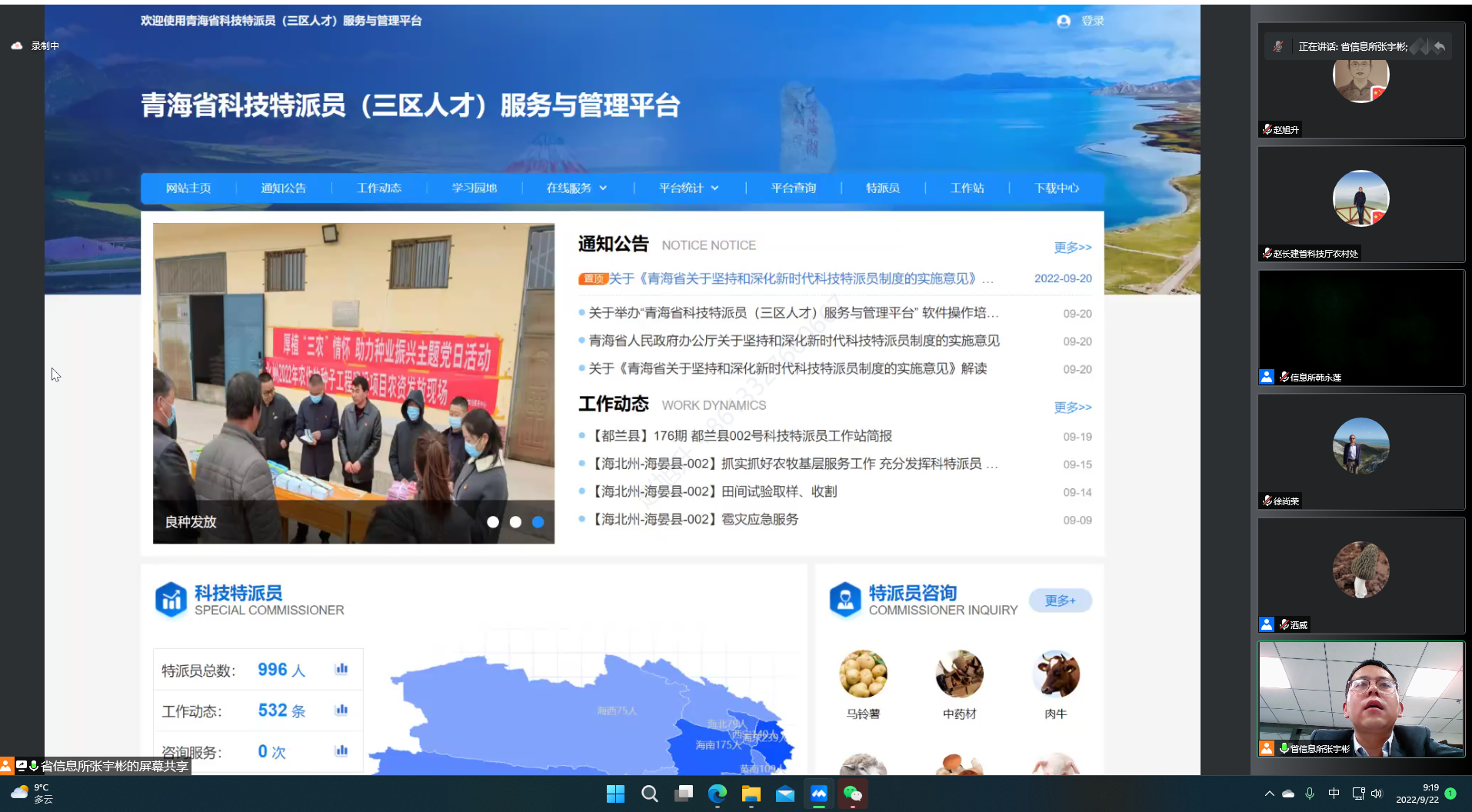Open taskbar Search
This screenshot has height=812, width=1472.
click(x=649, y=794)
